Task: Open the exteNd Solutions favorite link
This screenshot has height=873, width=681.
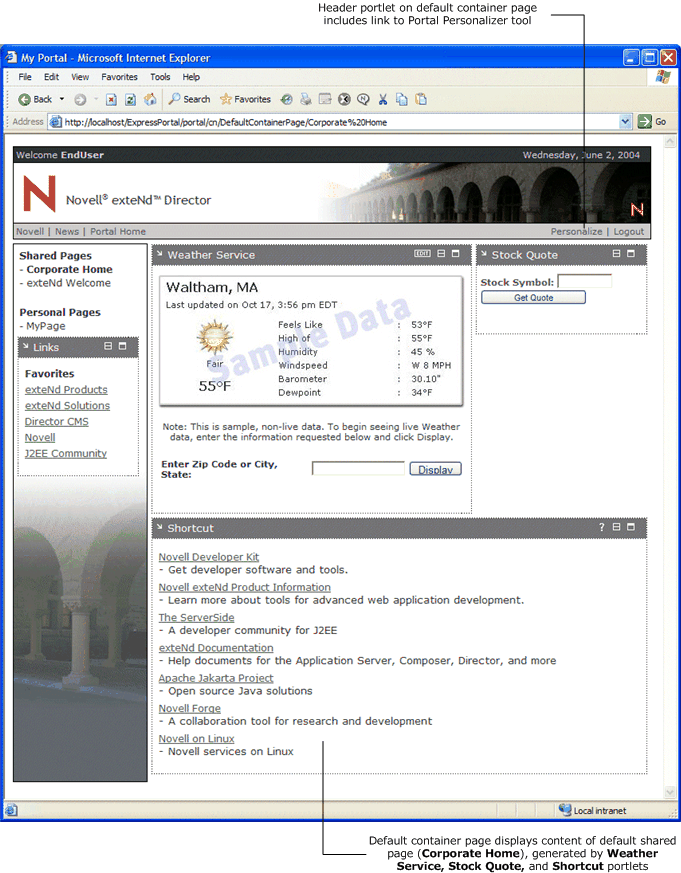Action: coord(67,406)
